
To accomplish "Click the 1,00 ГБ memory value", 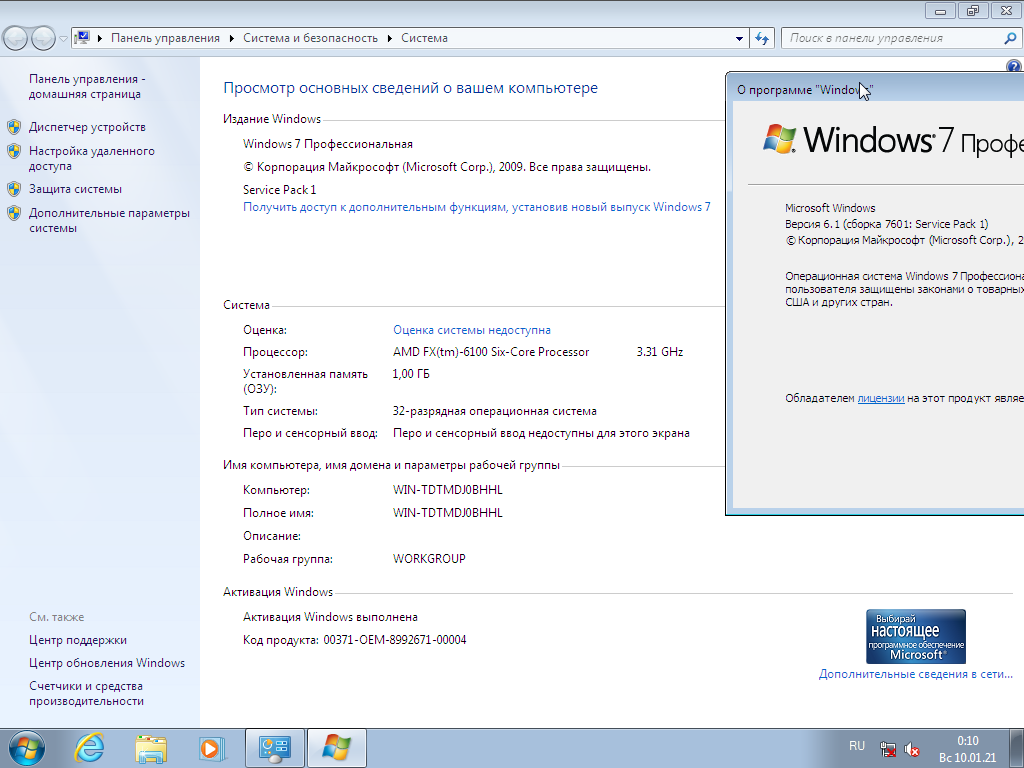I will pos(411,374).
